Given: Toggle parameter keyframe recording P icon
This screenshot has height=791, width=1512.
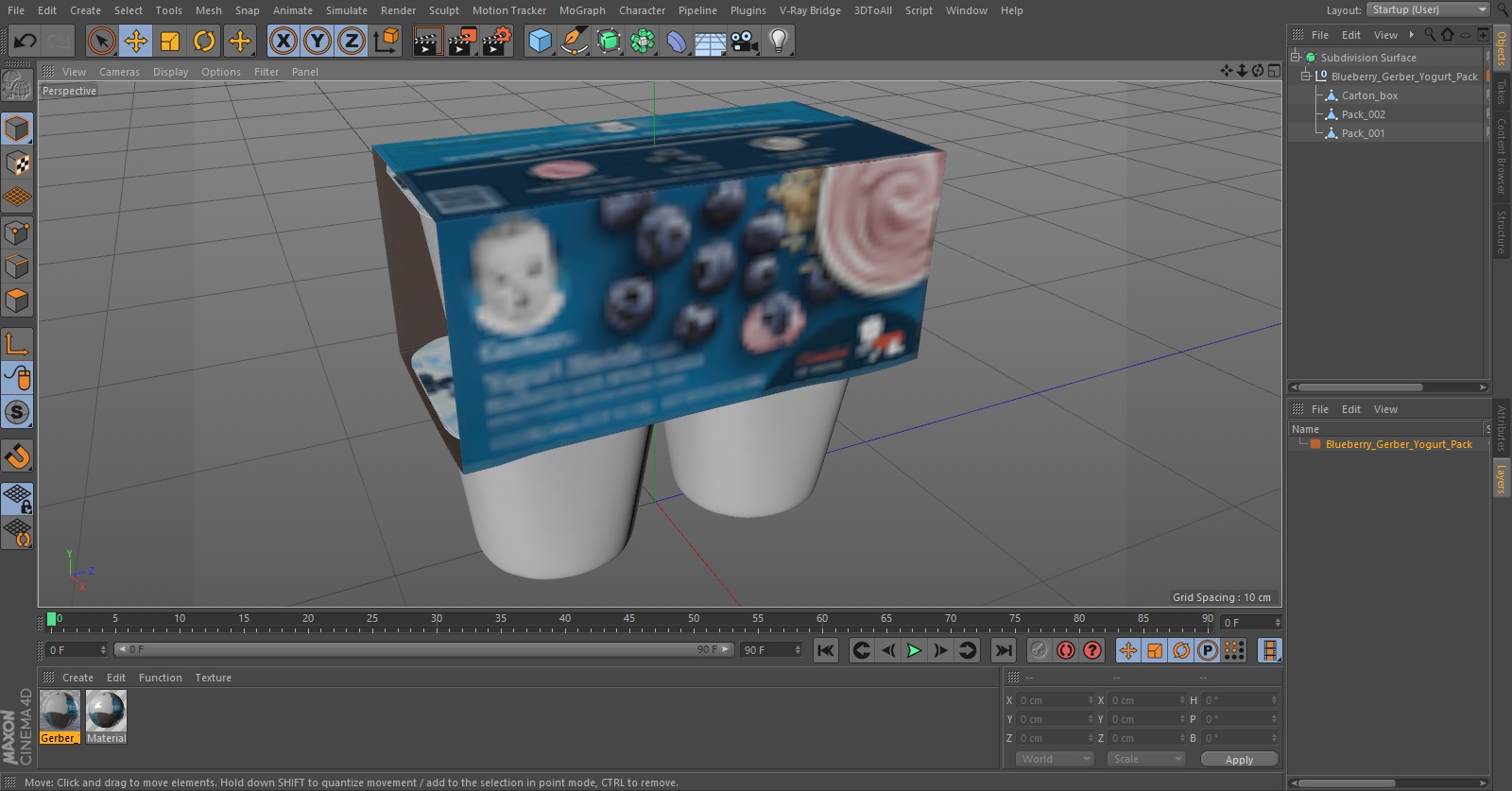Looking at the screenshot, I should point(1207,650).
